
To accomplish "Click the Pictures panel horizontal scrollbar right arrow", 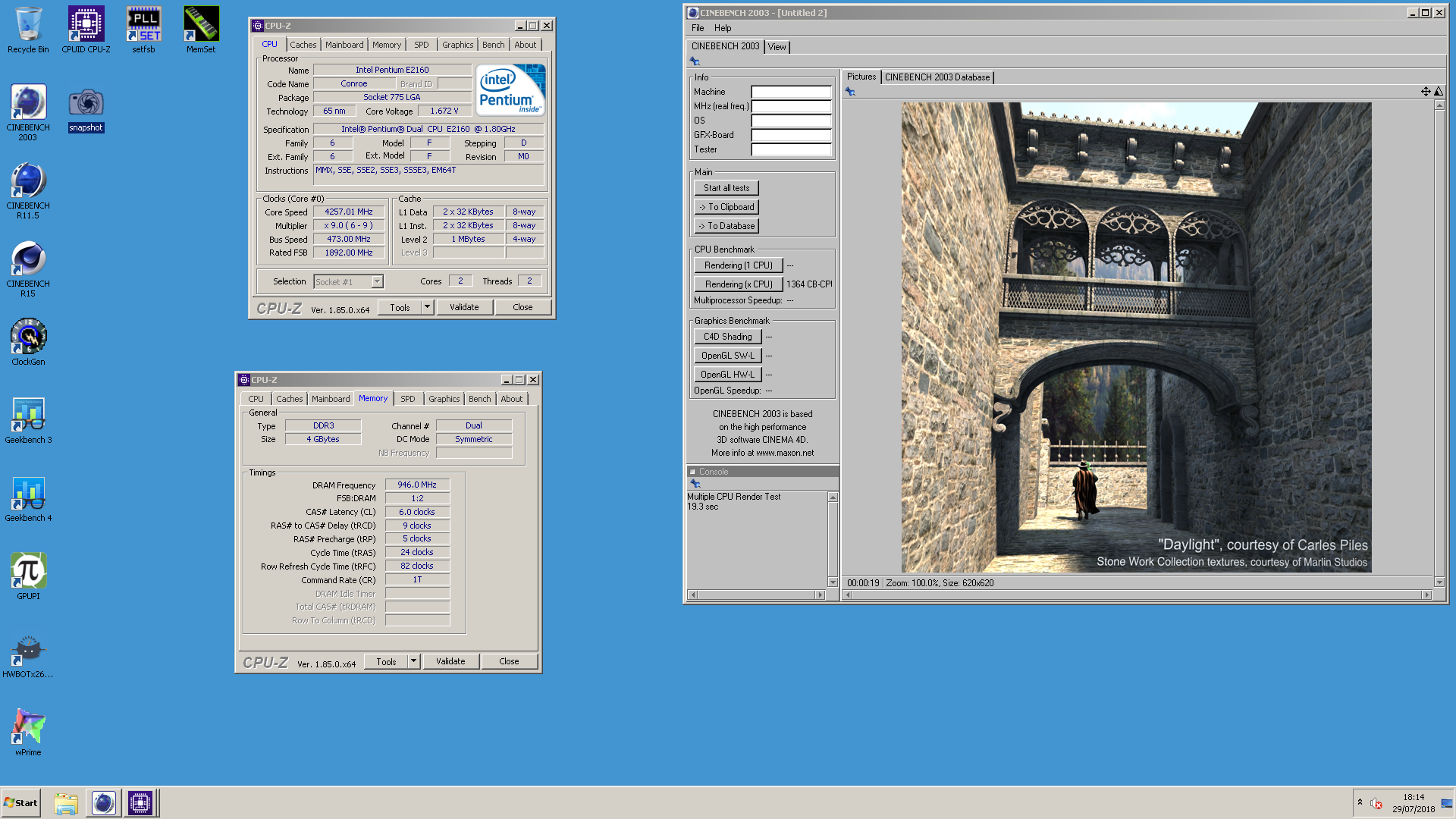I will click(x=1426, y=595).
